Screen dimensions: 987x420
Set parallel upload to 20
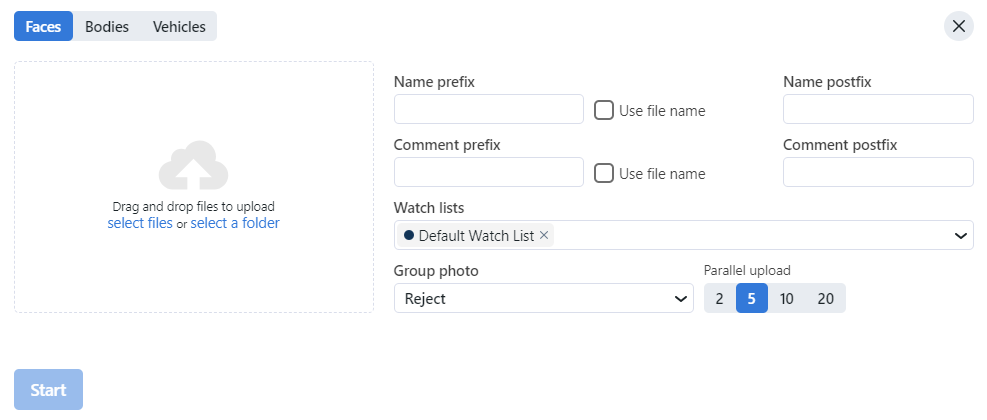(825, 298)
